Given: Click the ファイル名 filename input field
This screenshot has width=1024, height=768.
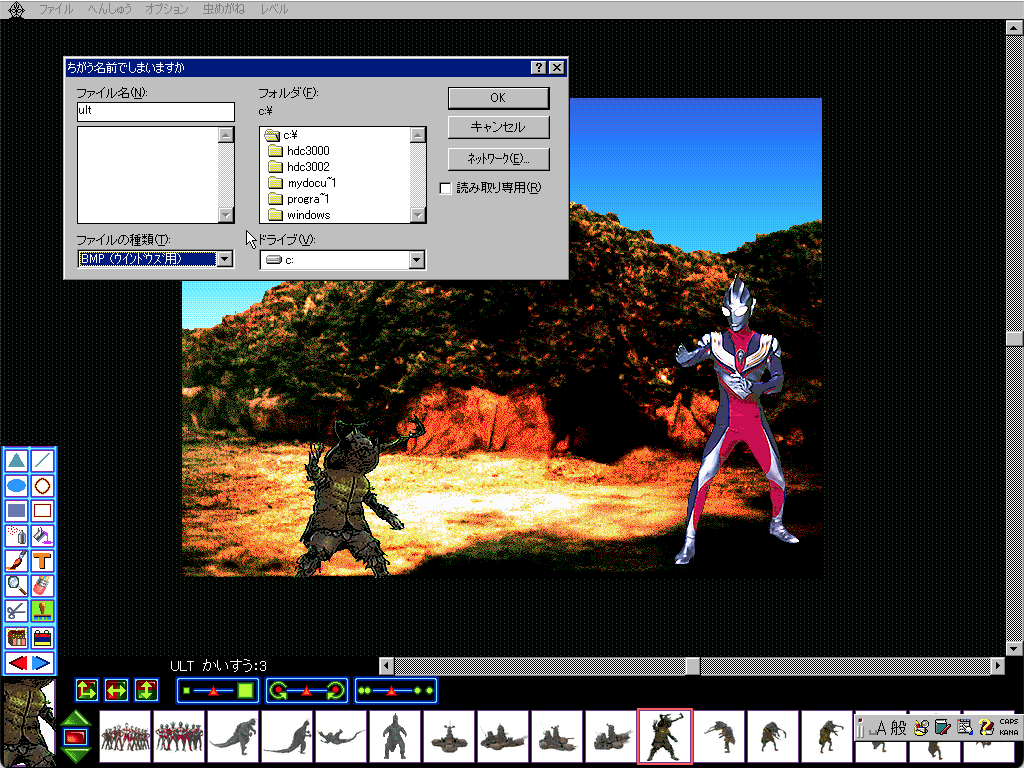Looking at the screenshot, I should 155,111.
